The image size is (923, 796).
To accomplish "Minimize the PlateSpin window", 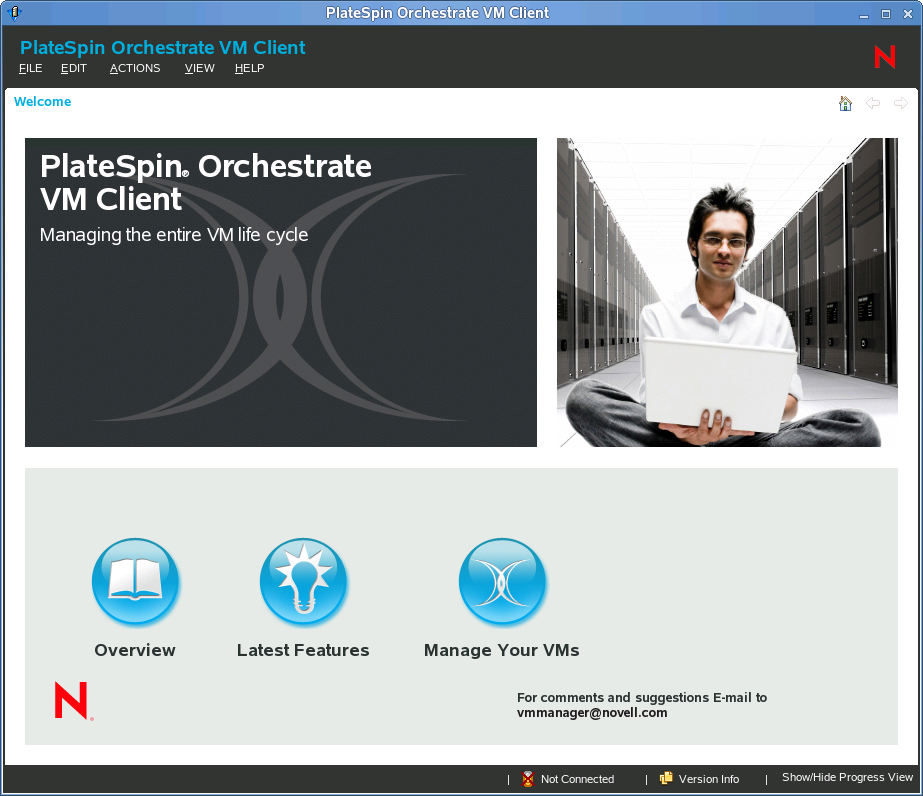I will pos(864,14).
